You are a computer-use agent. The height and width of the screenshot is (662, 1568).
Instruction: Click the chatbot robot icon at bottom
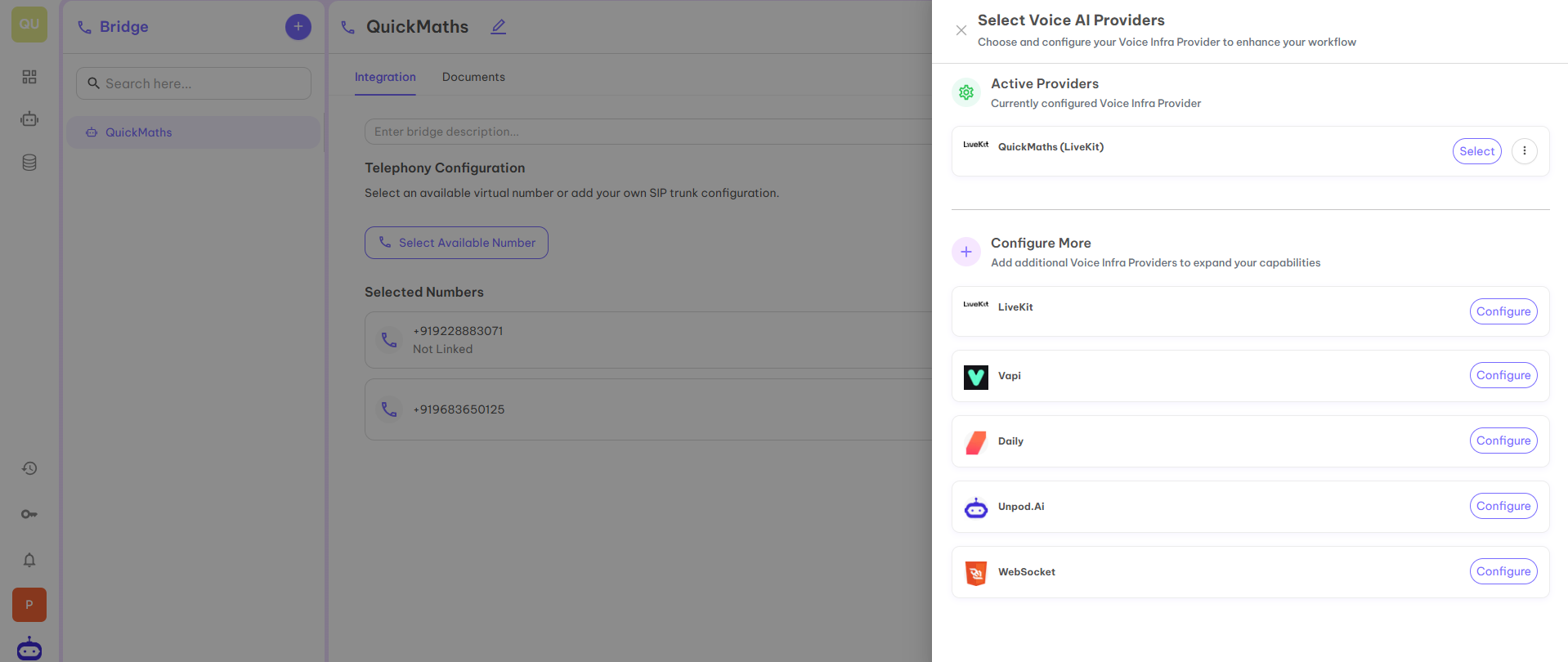coord(29,648)
